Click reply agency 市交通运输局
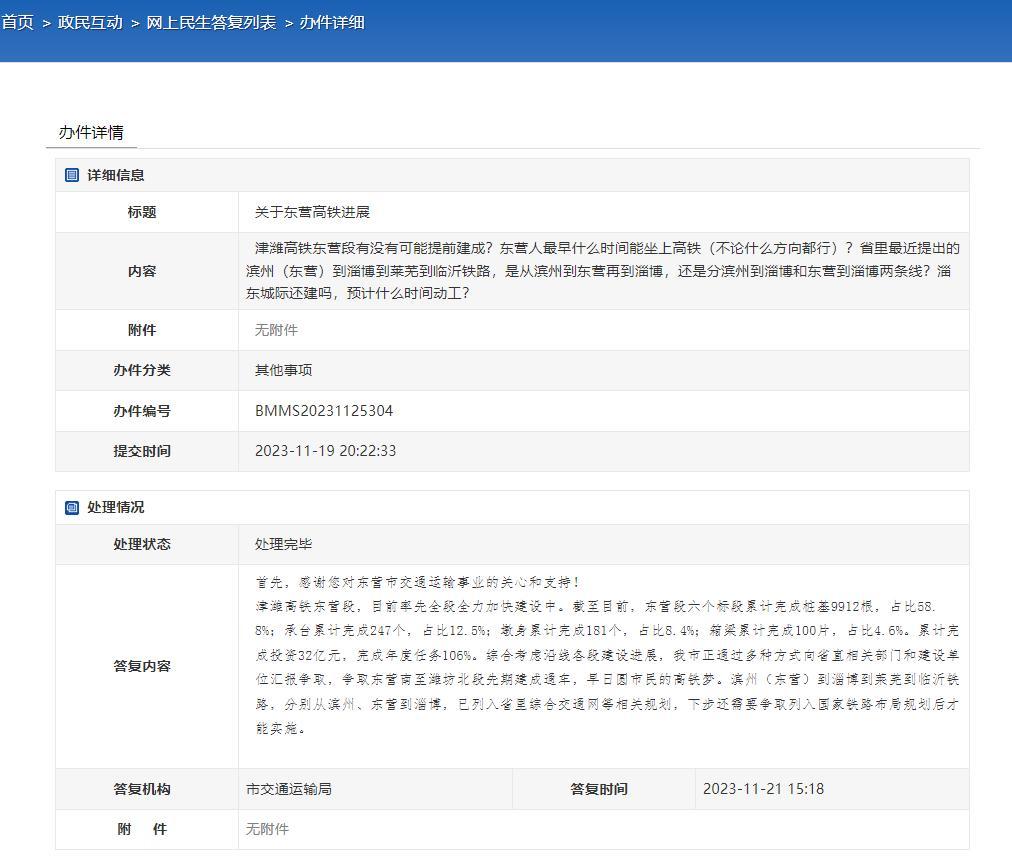The height and width of the screenshot is (859, 1012). (288, 789)
